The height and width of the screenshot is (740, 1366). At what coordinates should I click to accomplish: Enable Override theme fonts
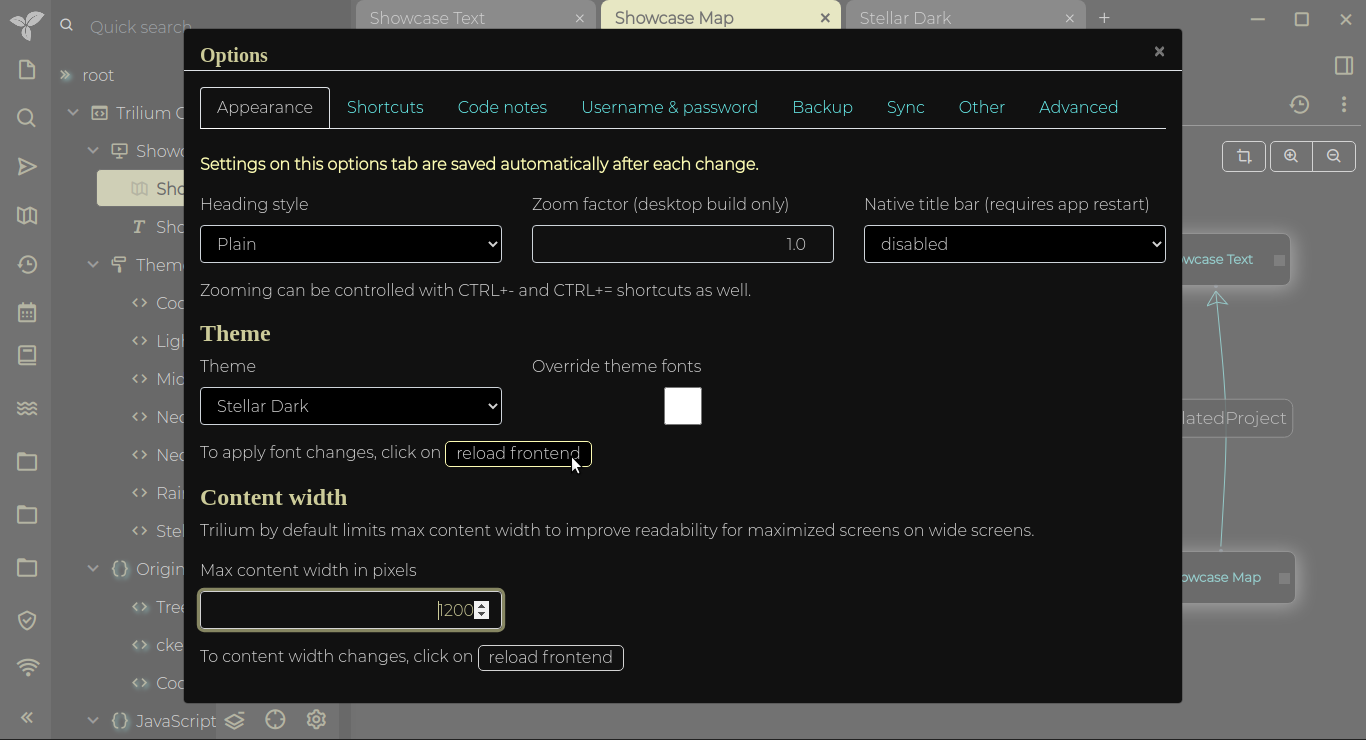pyautogui.click(x=682, y=406)
